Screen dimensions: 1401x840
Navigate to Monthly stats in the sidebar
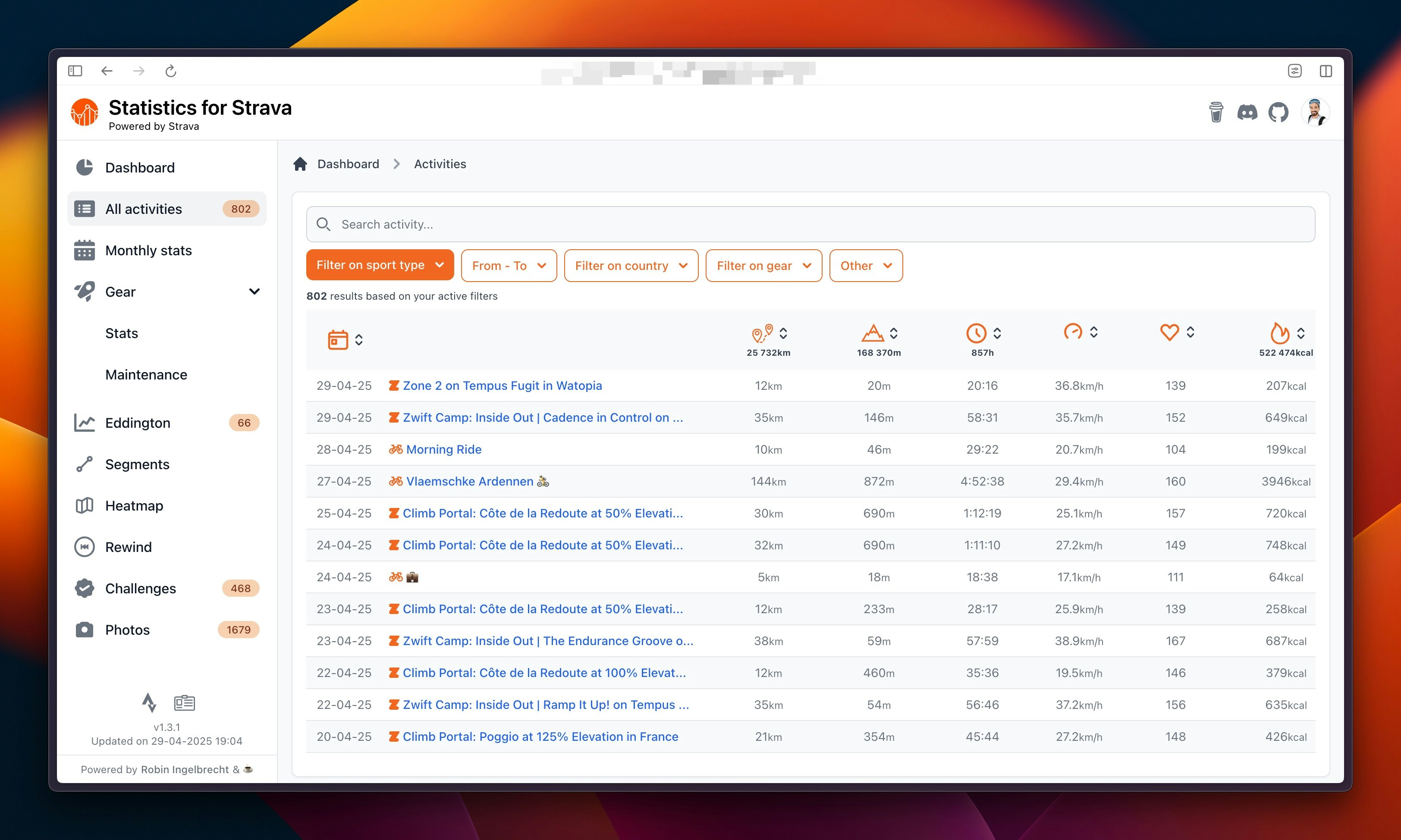click(x=148, y=250)
